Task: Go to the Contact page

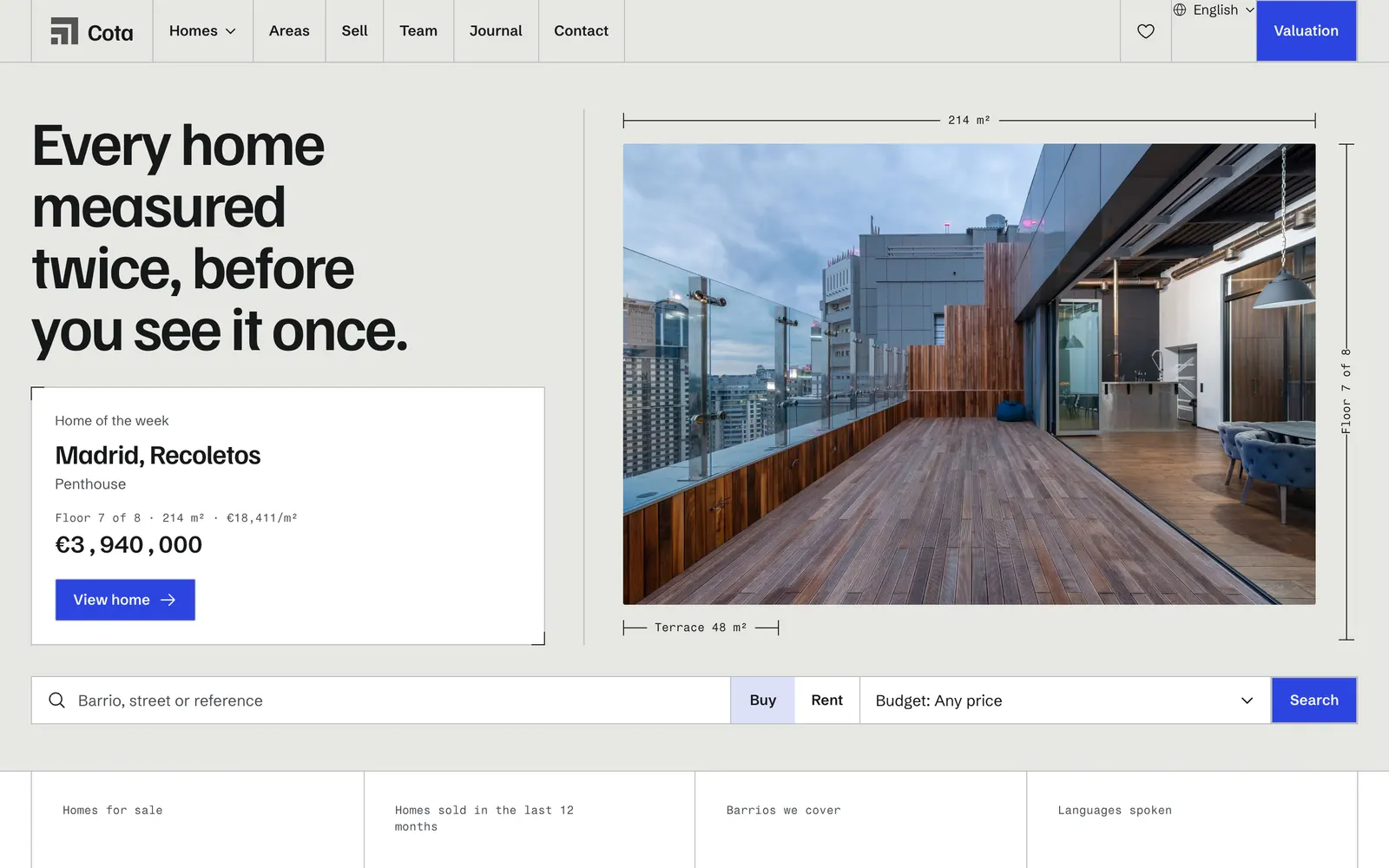Action: pyautogui.click(x=581, y=31)
